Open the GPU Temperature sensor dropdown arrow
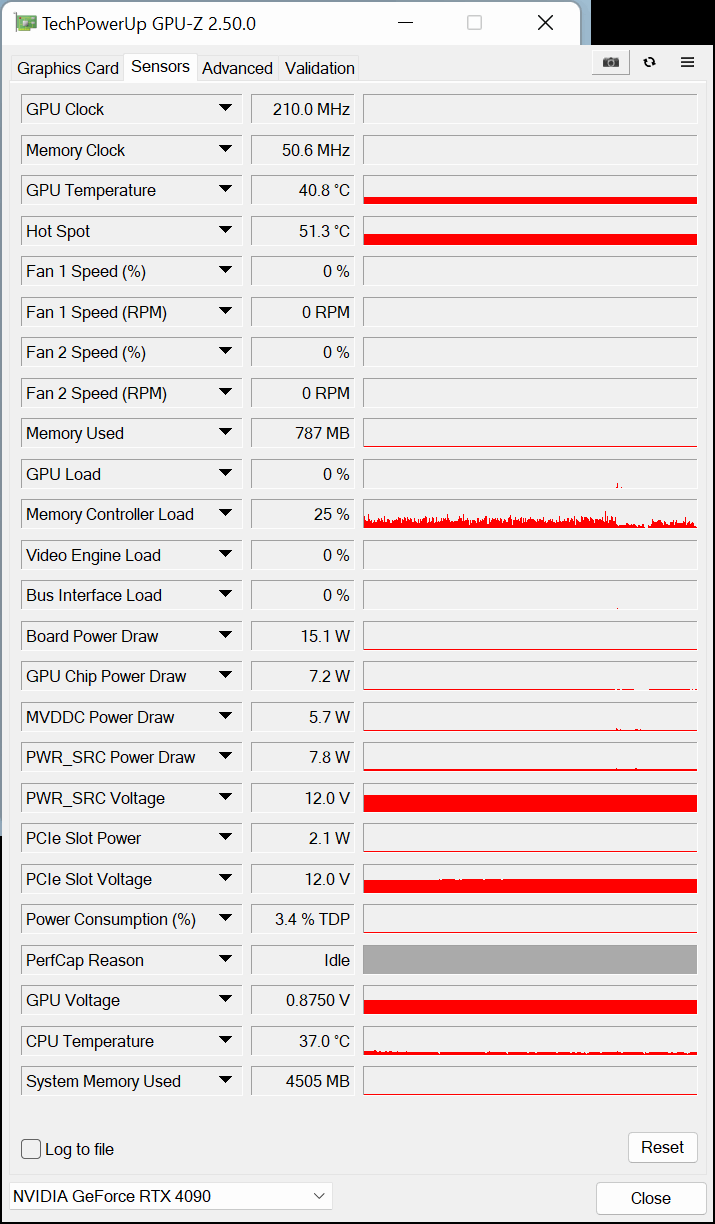Viewport: 715px width, 1224px height. (x=226, y=190)
